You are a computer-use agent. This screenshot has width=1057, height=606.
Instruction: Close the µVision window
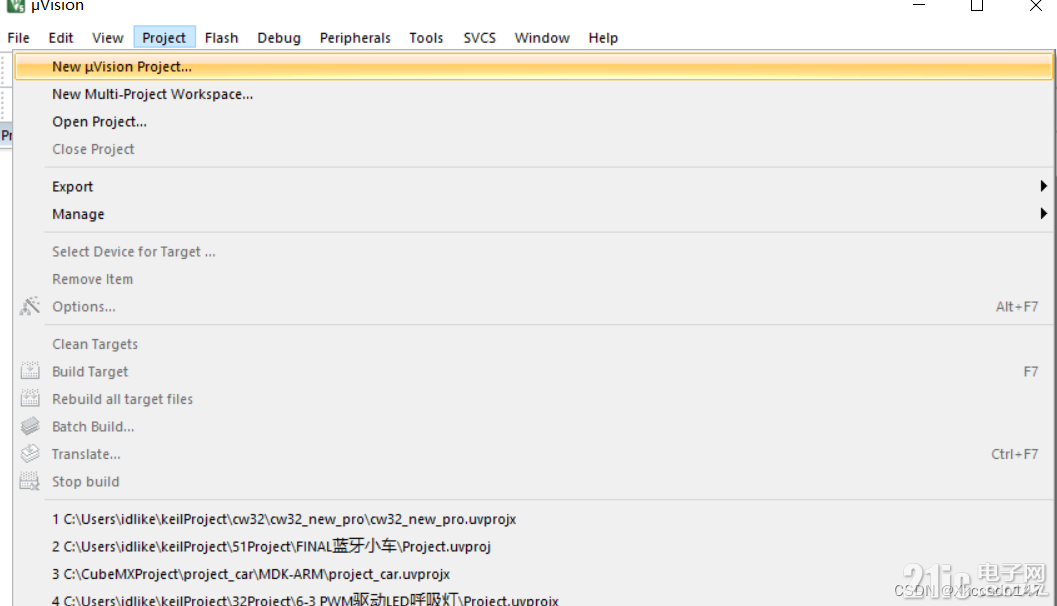click(x=1035, y=5)
